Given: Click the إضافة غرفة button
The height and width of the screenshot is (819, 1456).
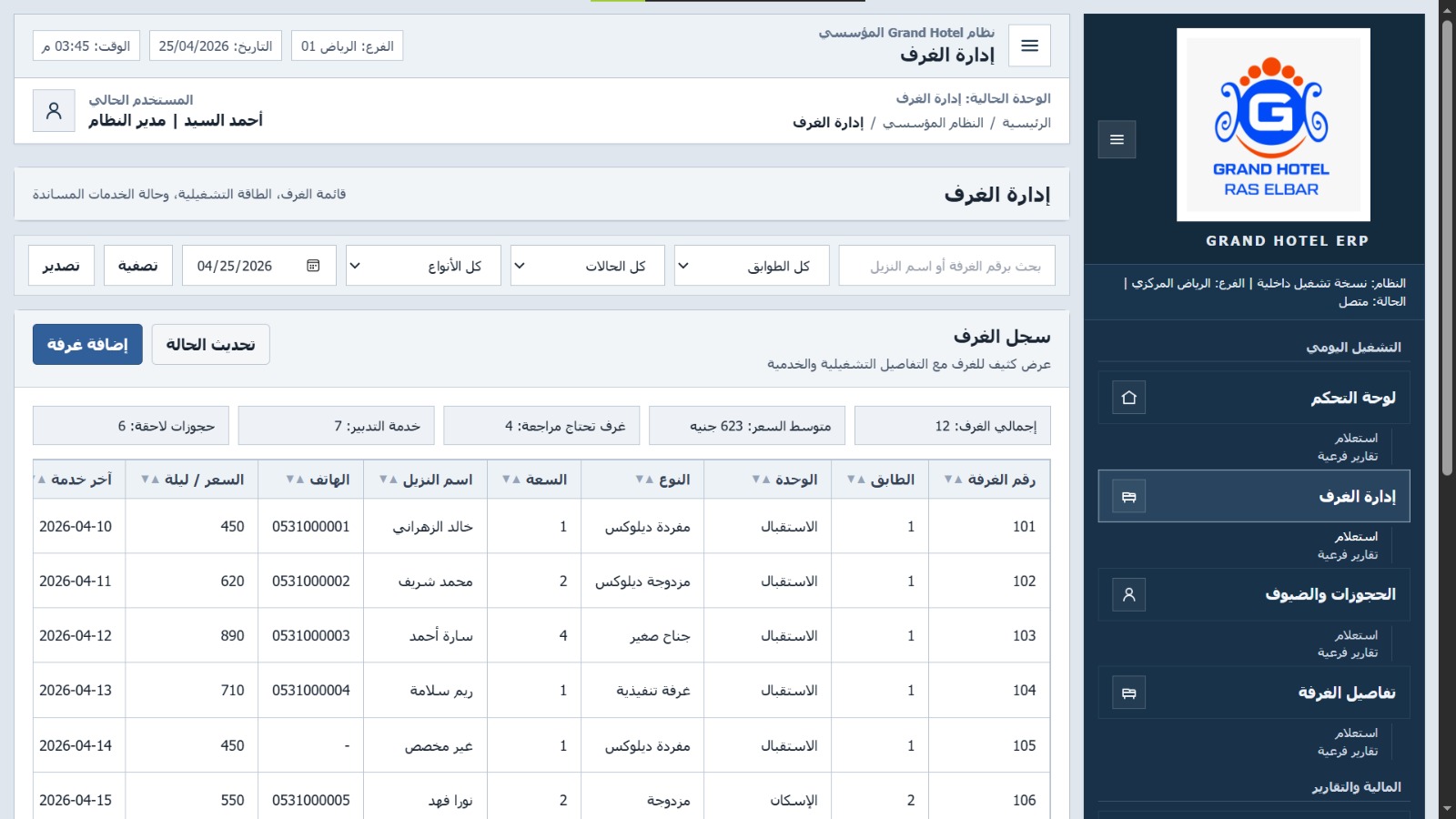Looking at the screenshot, I should [x=87, y=345].
